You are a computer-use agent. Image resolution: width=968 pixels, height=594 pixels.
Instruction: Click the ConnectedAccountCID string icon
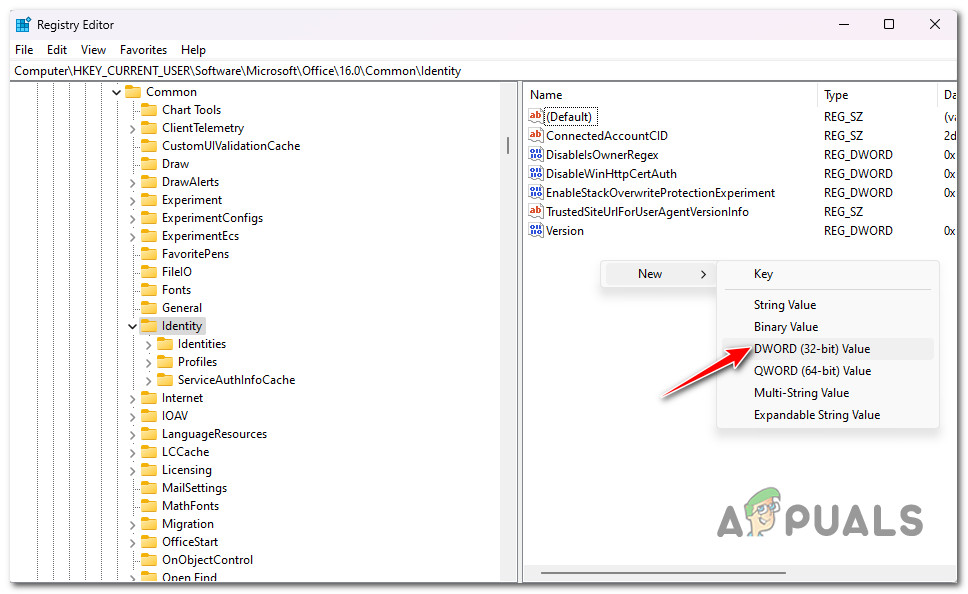pos(535,135)
